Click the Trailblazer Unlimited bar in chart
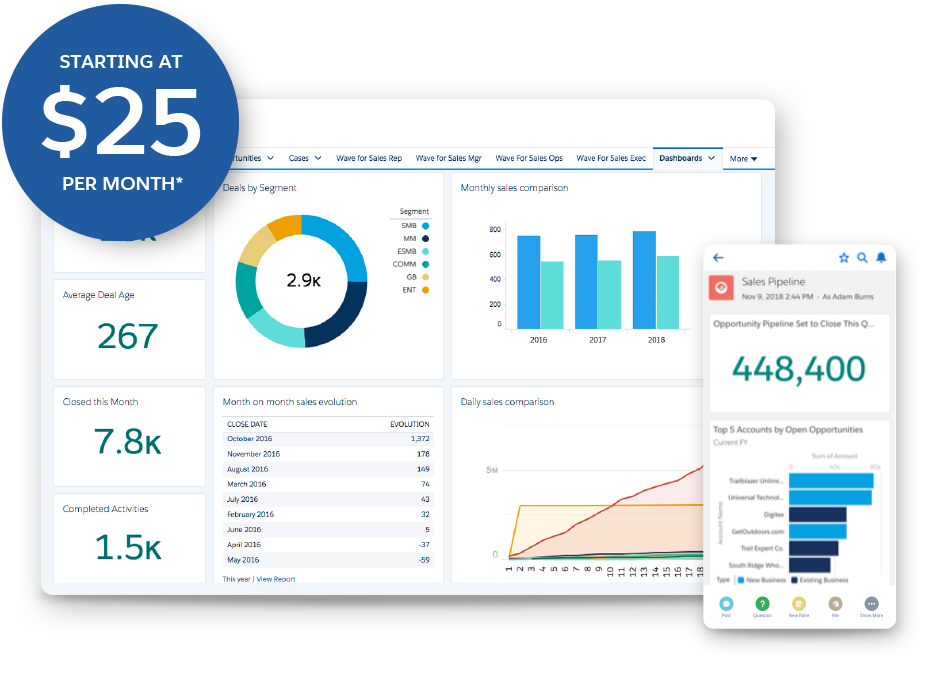 [x=831, y=481]
